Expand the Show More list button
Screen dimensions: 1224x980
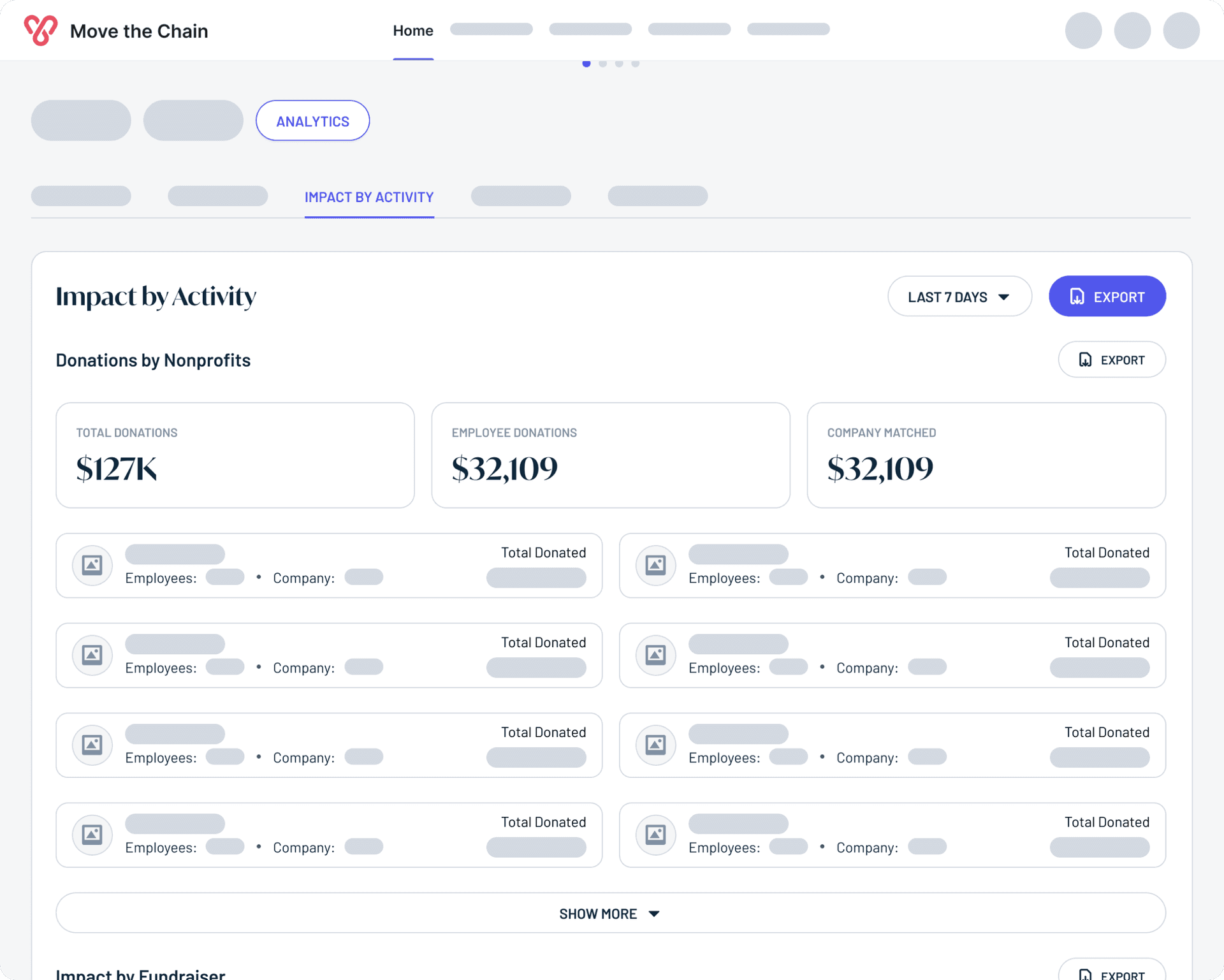(611, 913)
